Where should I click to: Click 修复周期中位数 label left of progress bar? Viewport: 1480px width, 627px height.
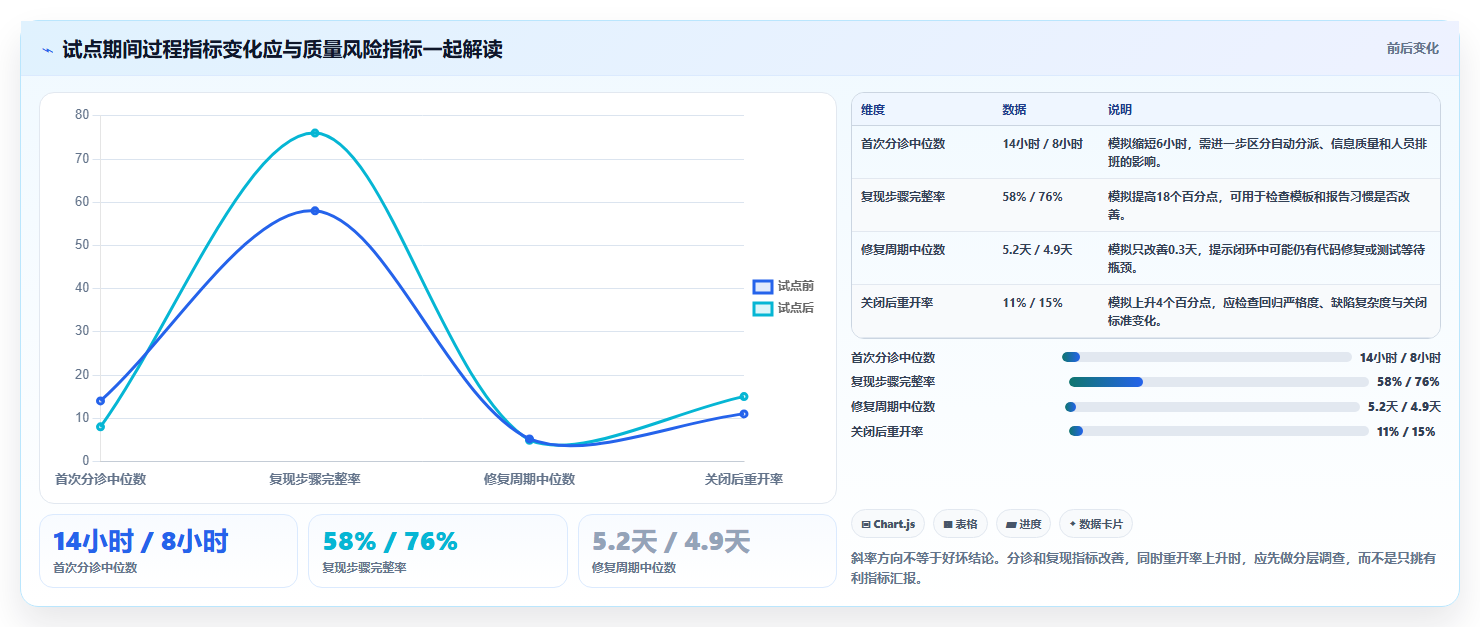pyautogui.click(x=893, y=407)
